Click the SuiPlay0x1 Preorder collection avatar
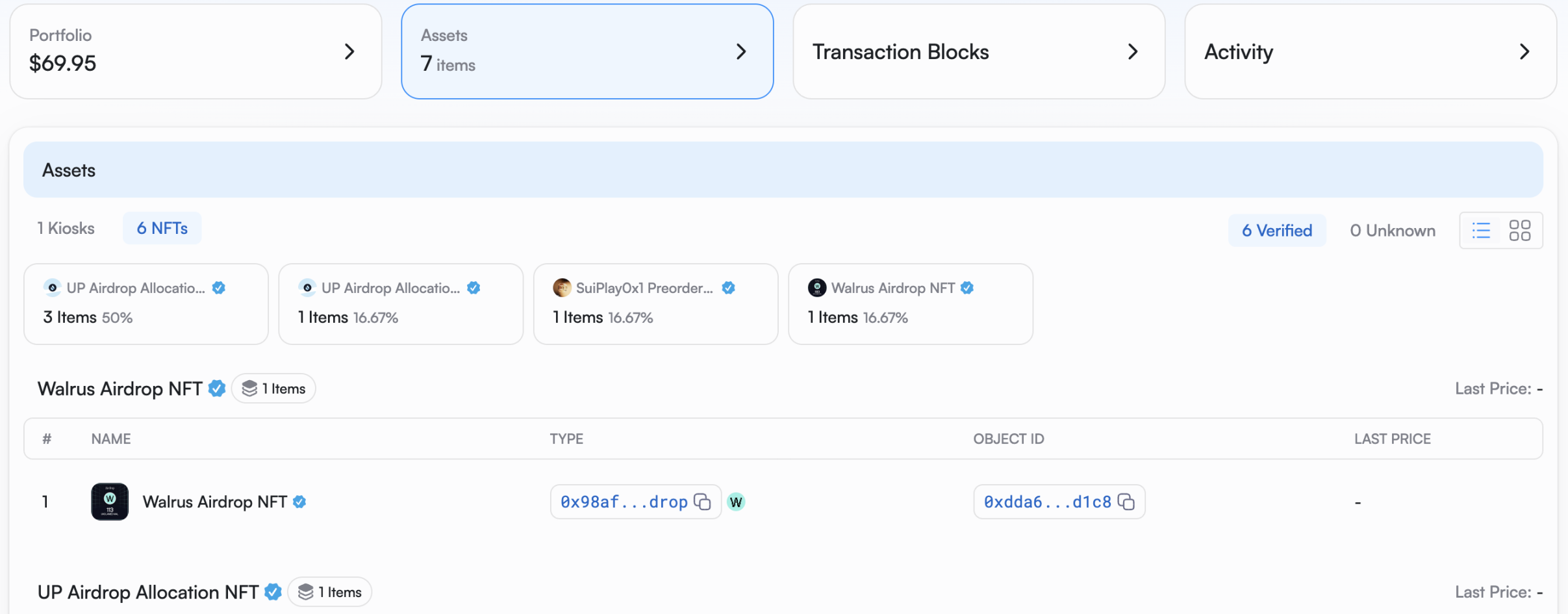1568x614 pixels. click(x=562, y=288)
